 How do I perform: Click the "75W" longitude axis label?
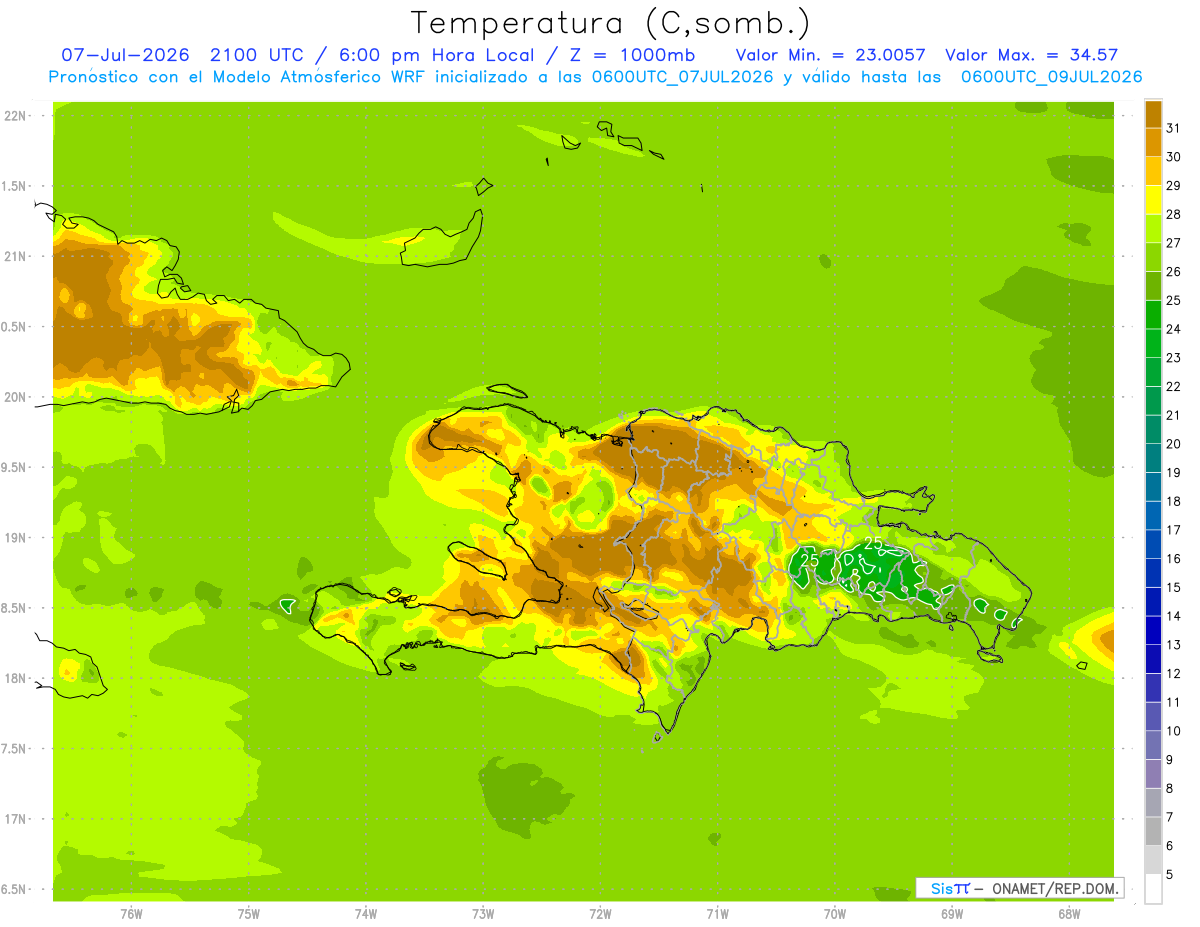point(249,914)
